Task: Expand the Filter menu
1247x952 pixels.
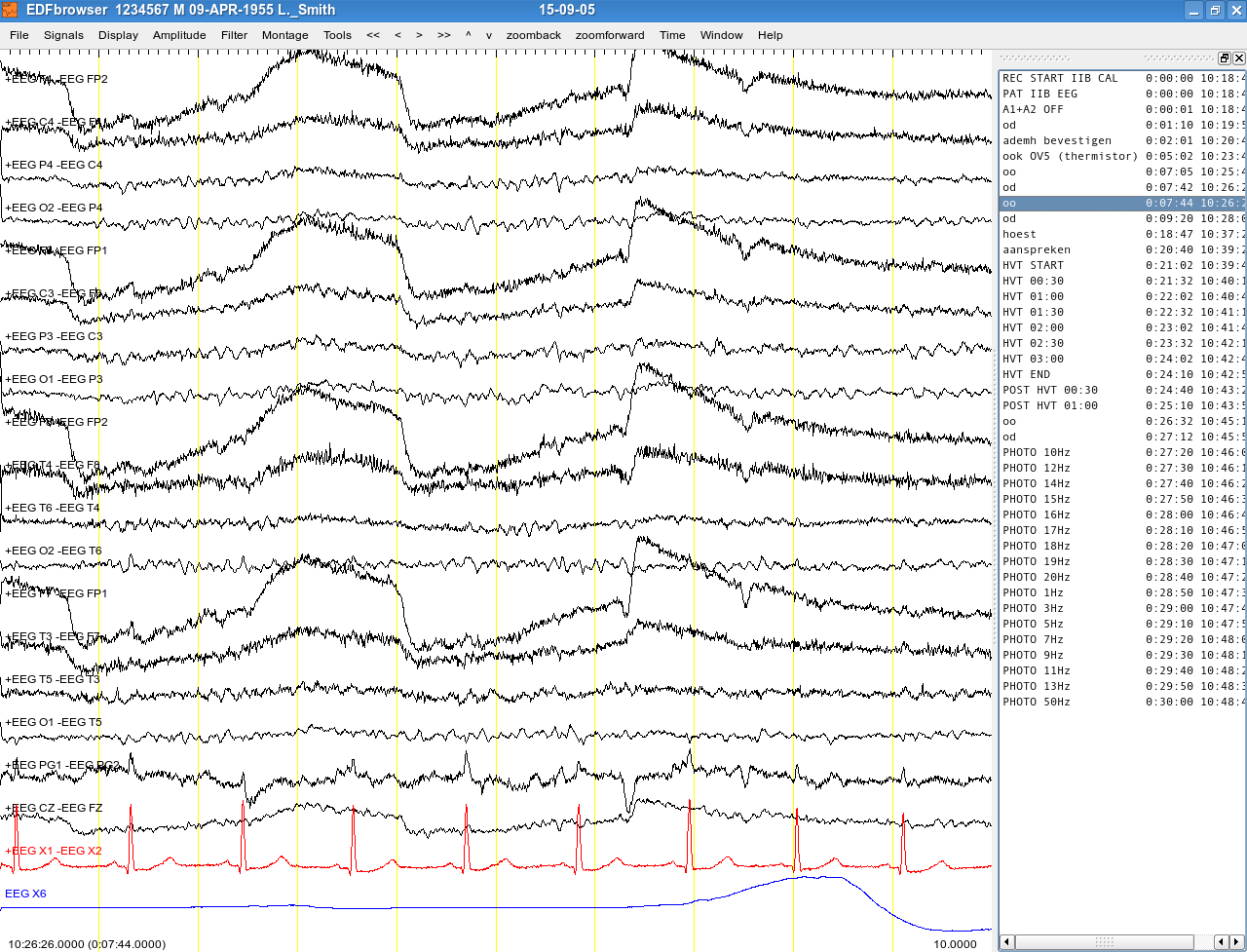Action: tap(234, 35)
